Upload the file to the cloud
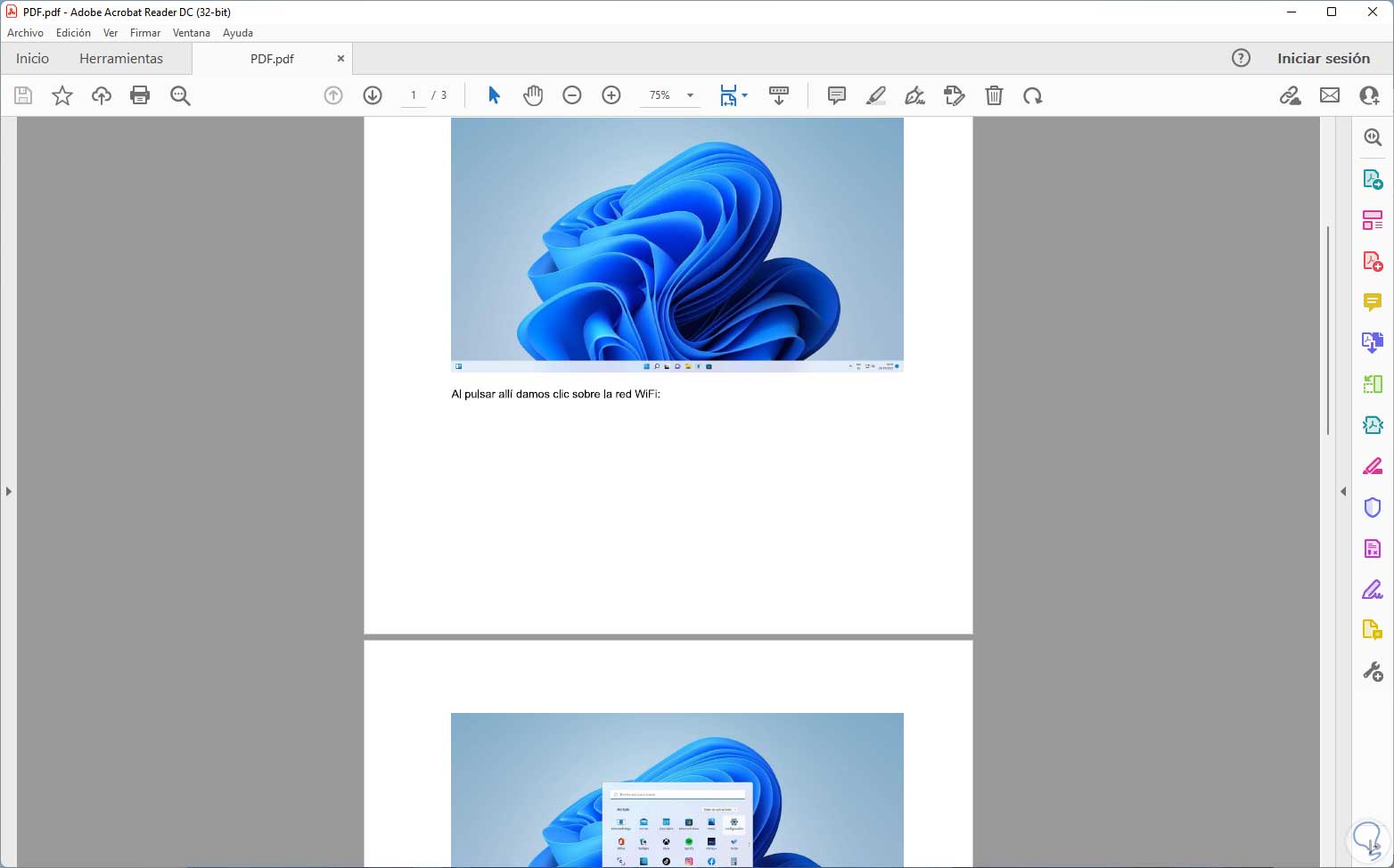This screenshot has width=1394, height=868. click(x=102, y=95)
